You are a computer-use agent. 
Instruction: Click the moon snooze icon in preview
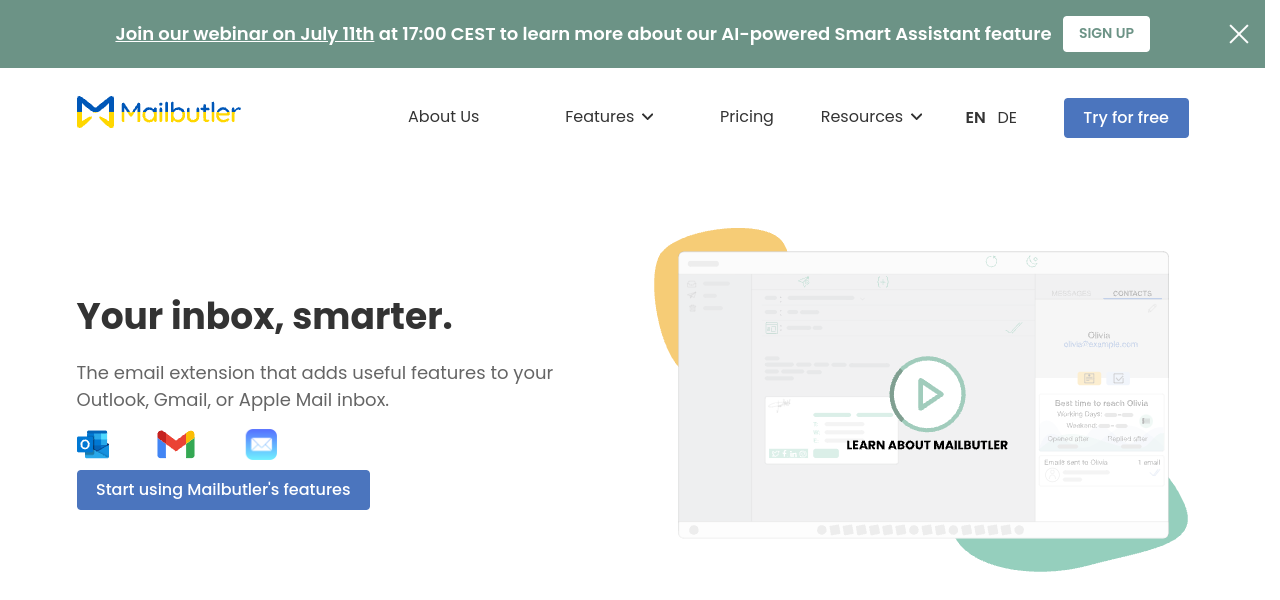(x=1032, y=262)
